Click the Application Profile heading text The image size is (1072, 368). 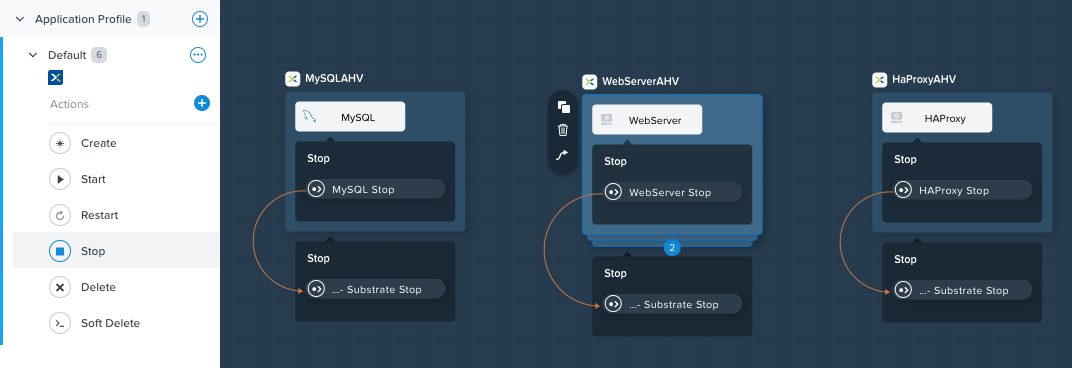coord(83,19)
